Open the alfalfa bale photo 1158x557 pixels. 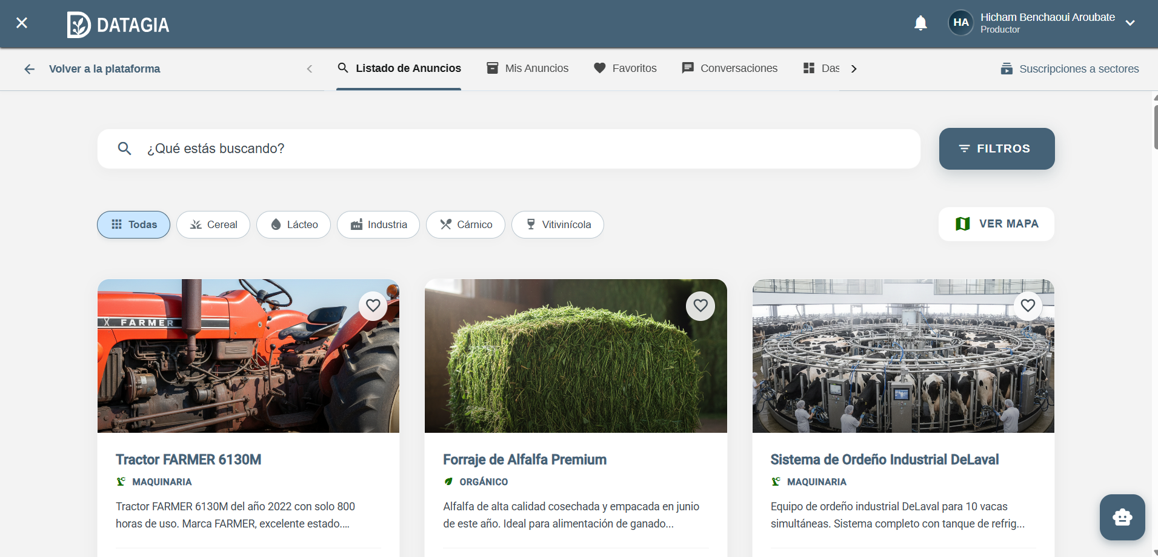coord(575,355)
